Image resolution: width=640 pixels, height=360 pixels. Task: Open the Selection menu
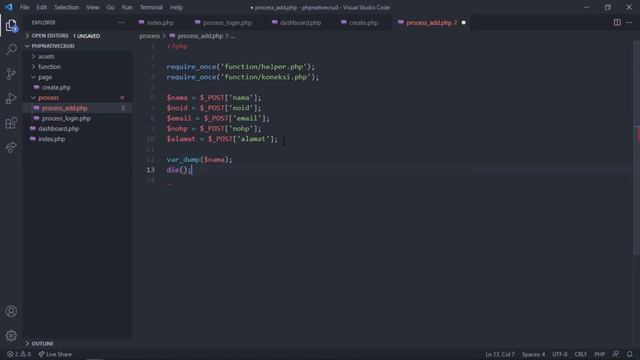(67, 7)
